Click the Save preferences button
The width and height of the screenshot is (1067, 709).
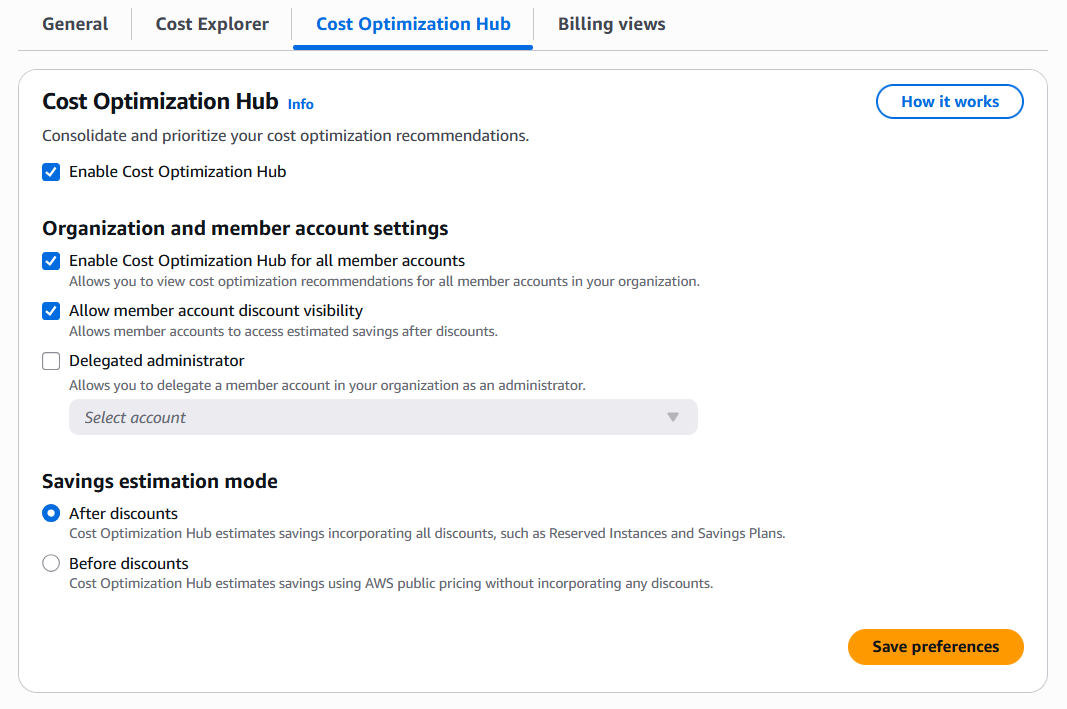point(936,646)
